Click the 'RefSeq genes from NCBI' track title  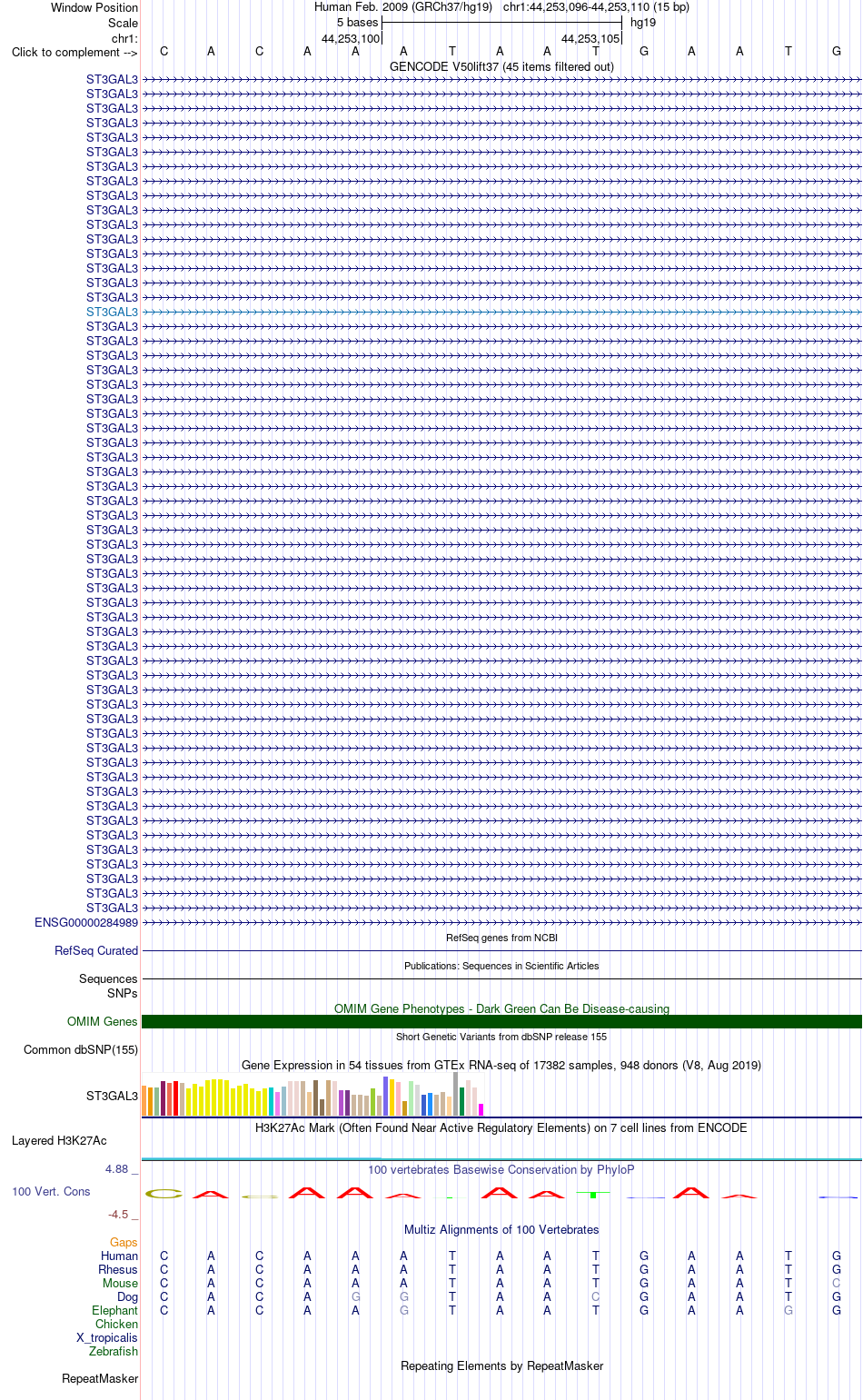[501, 938]
